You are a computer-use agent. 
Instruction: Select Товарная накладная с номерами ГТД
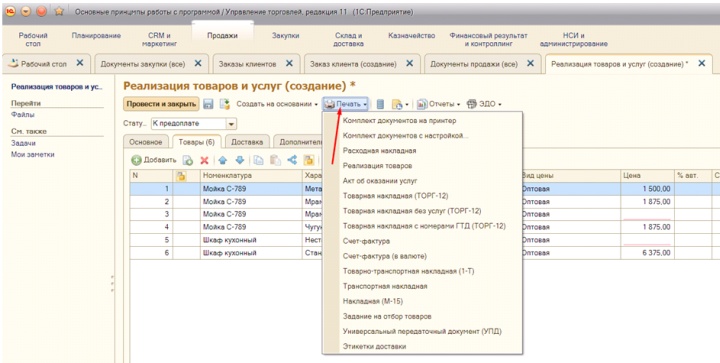tap(424, 226)
